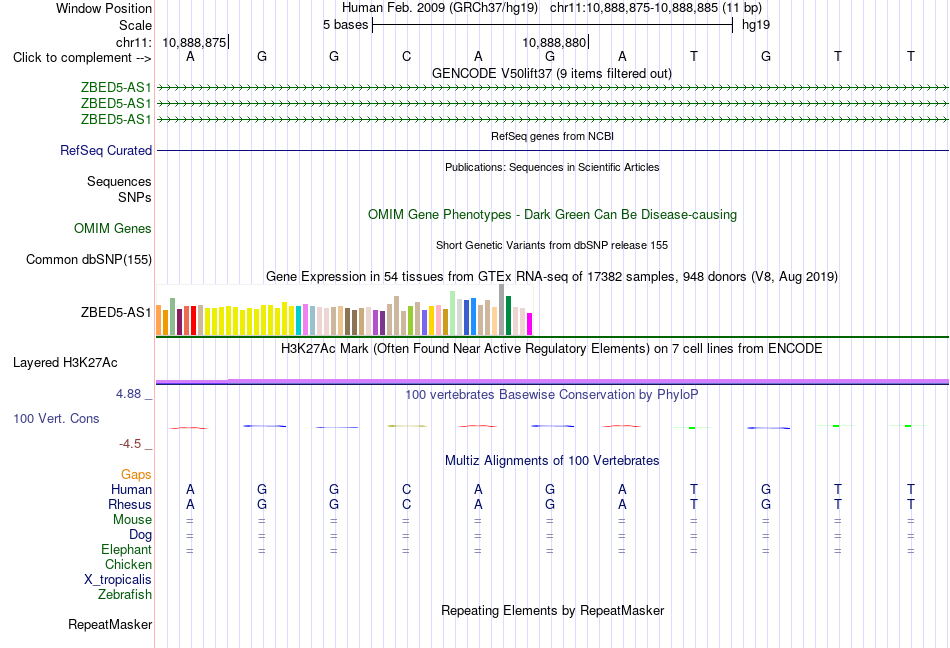
Task: Click the purple H3K27Ac signal bar
Action: [552, 381]
